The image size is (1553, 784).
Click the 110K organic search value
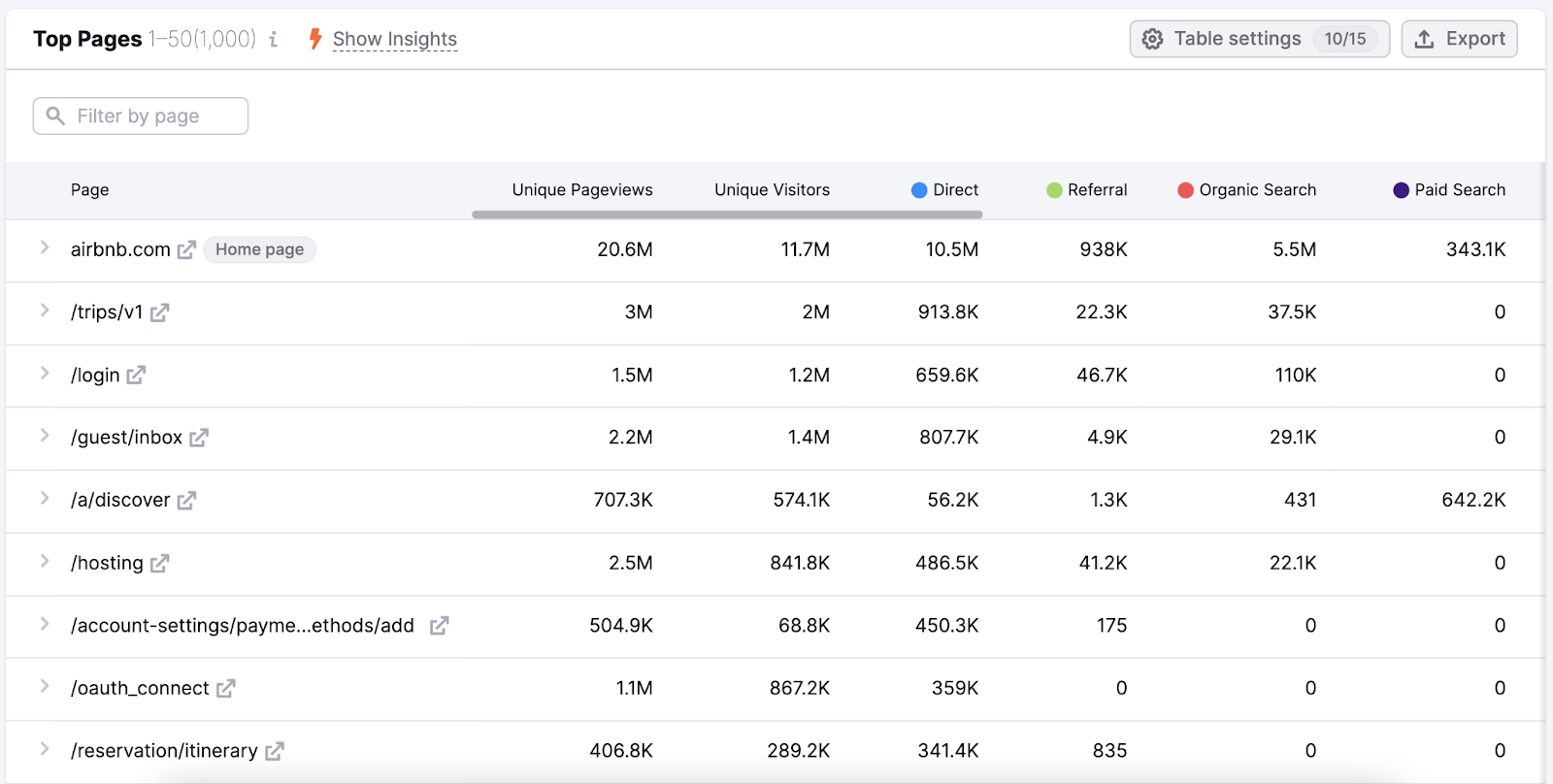(x=1296, y=376)
